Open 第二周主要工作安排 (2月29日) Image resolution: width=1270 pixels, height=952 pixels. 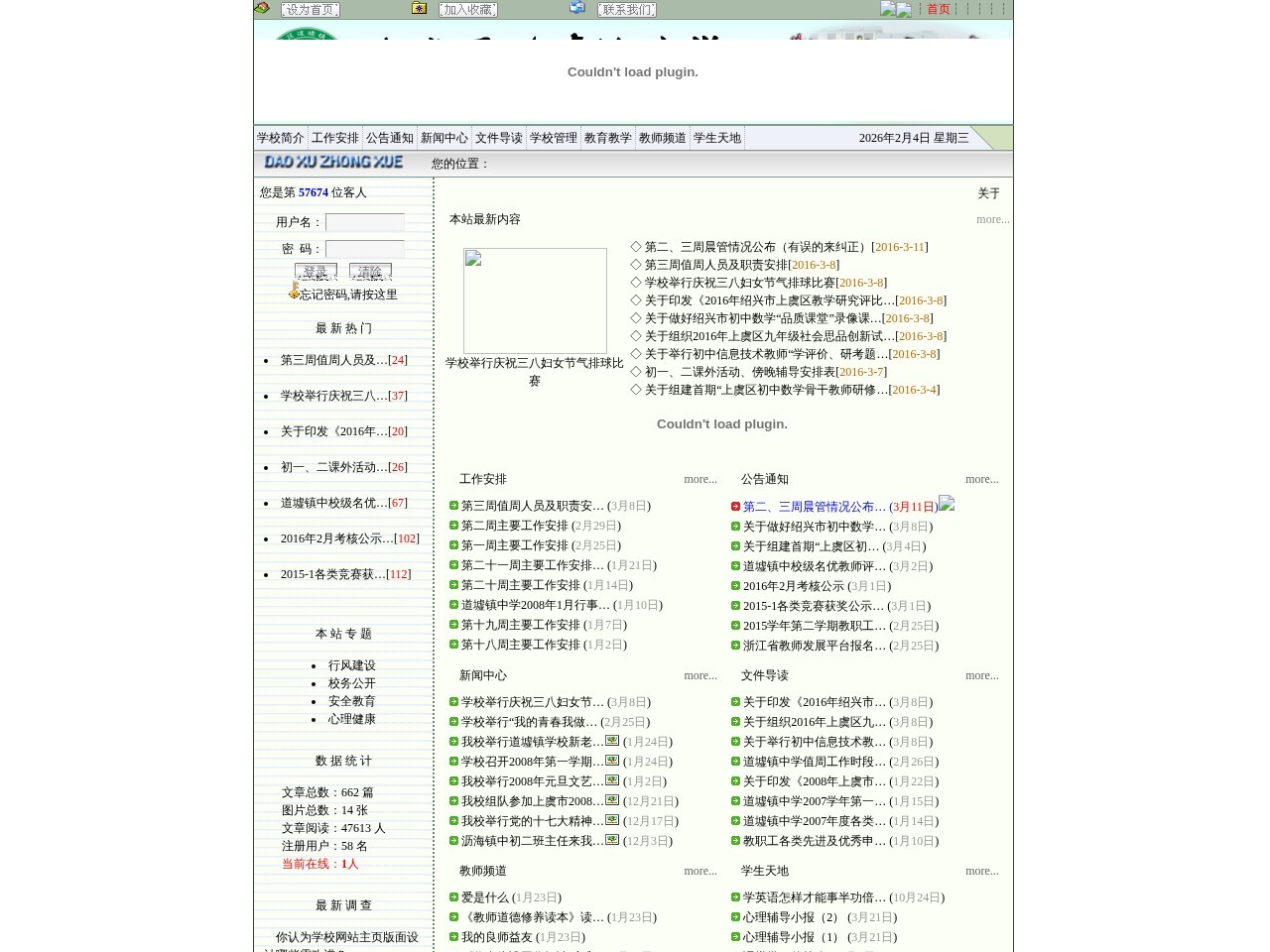click(x=541, y=526)
